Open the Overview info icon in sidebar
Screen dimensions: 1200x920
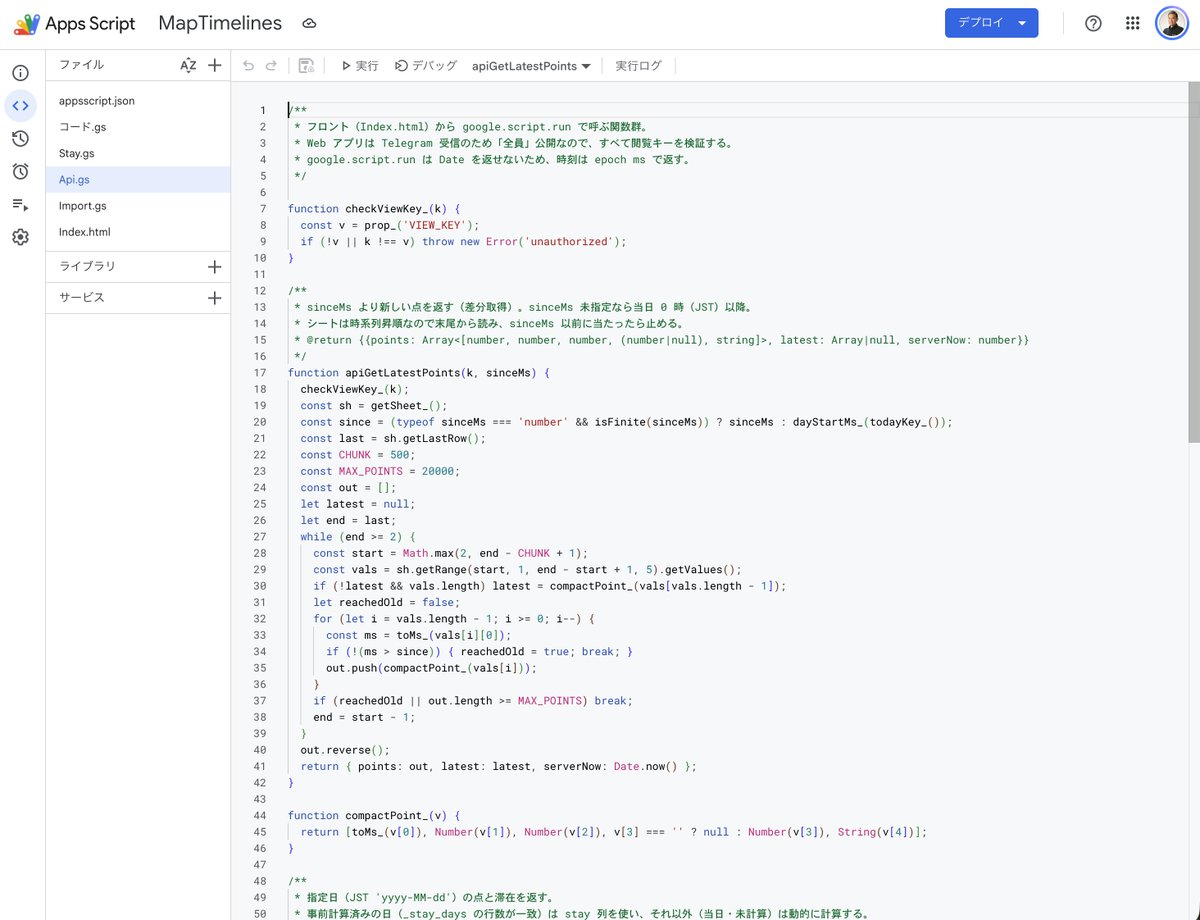click(20, 73)
